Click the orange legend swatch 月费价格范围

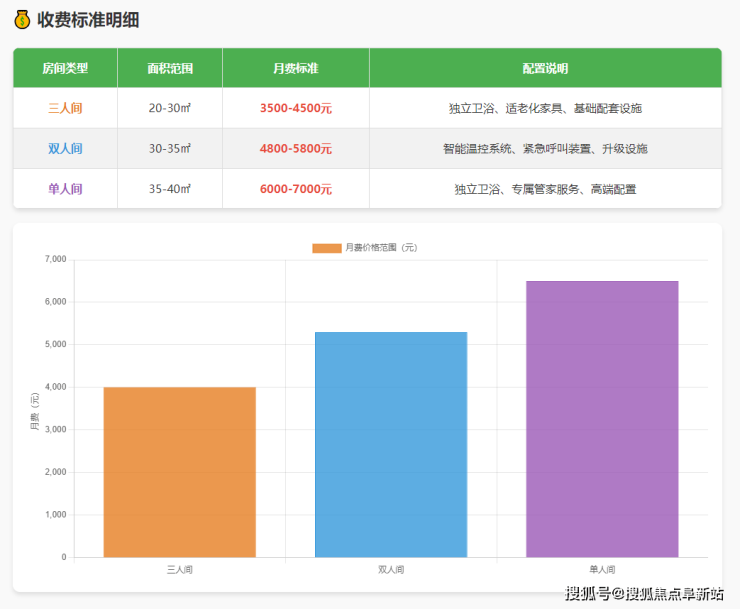[327, 247]
